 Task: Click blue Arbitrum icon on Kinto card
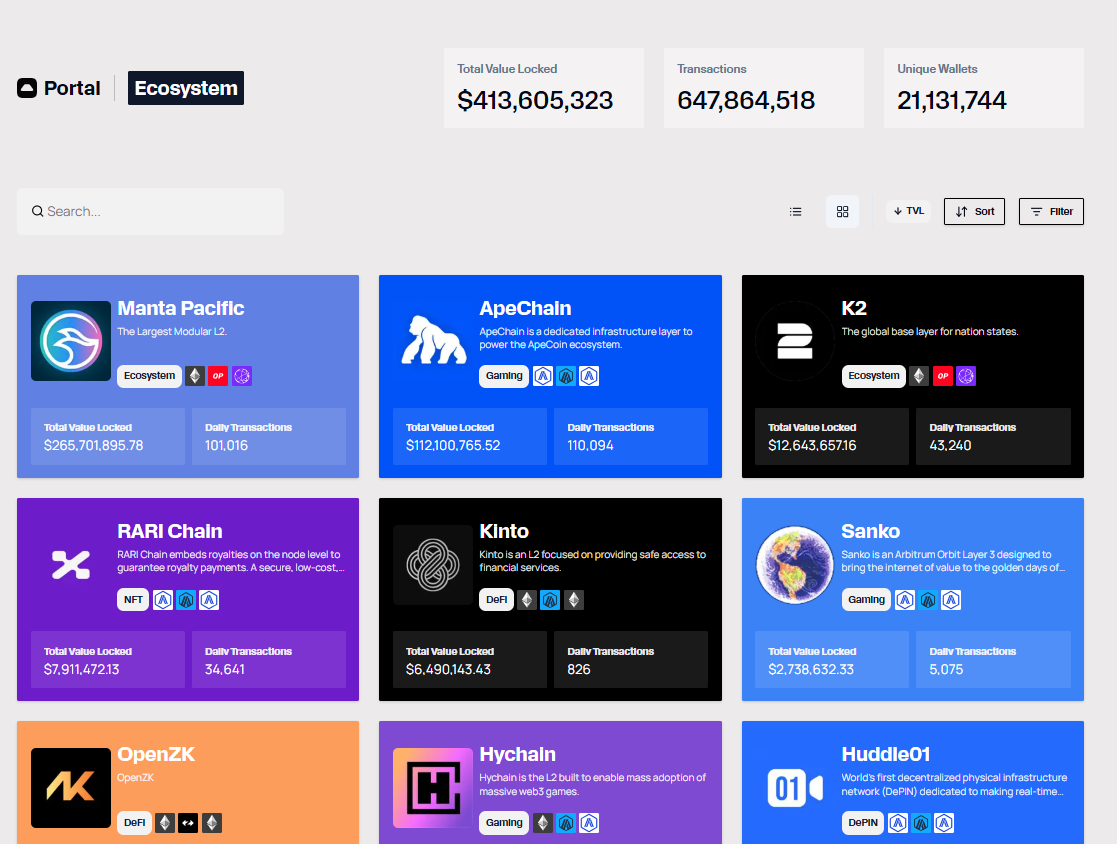tap(550, 600)
